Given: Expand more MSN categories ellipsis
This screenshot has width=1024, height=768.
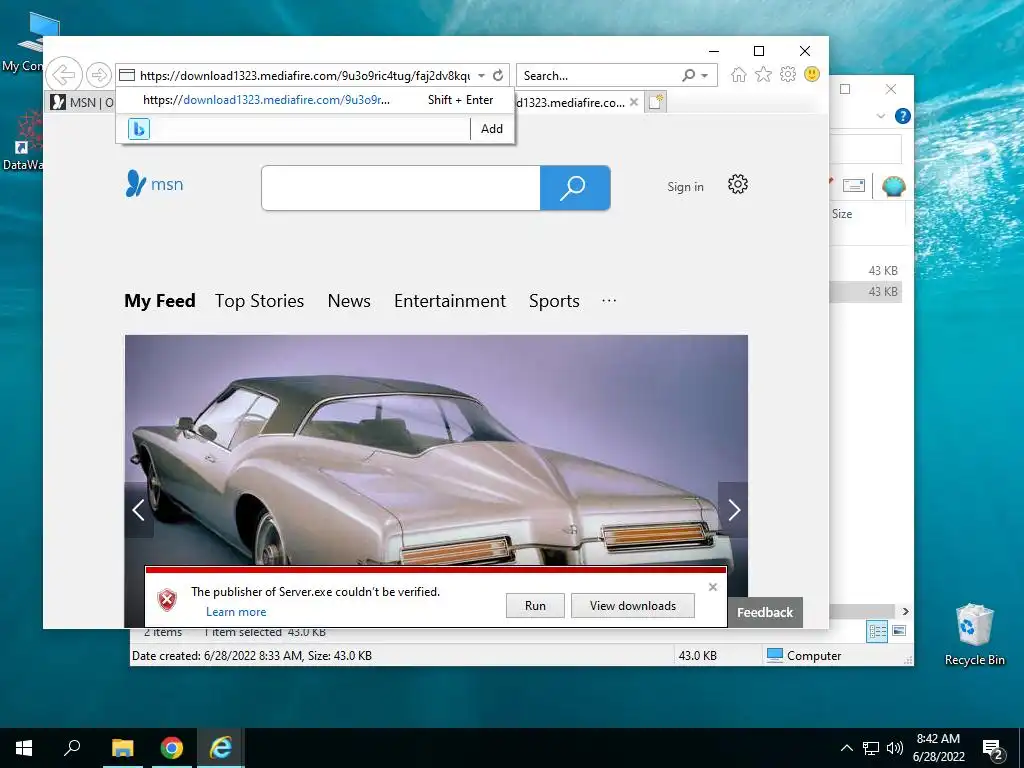Looking at the screenshot, I should (x=609, y=301).
